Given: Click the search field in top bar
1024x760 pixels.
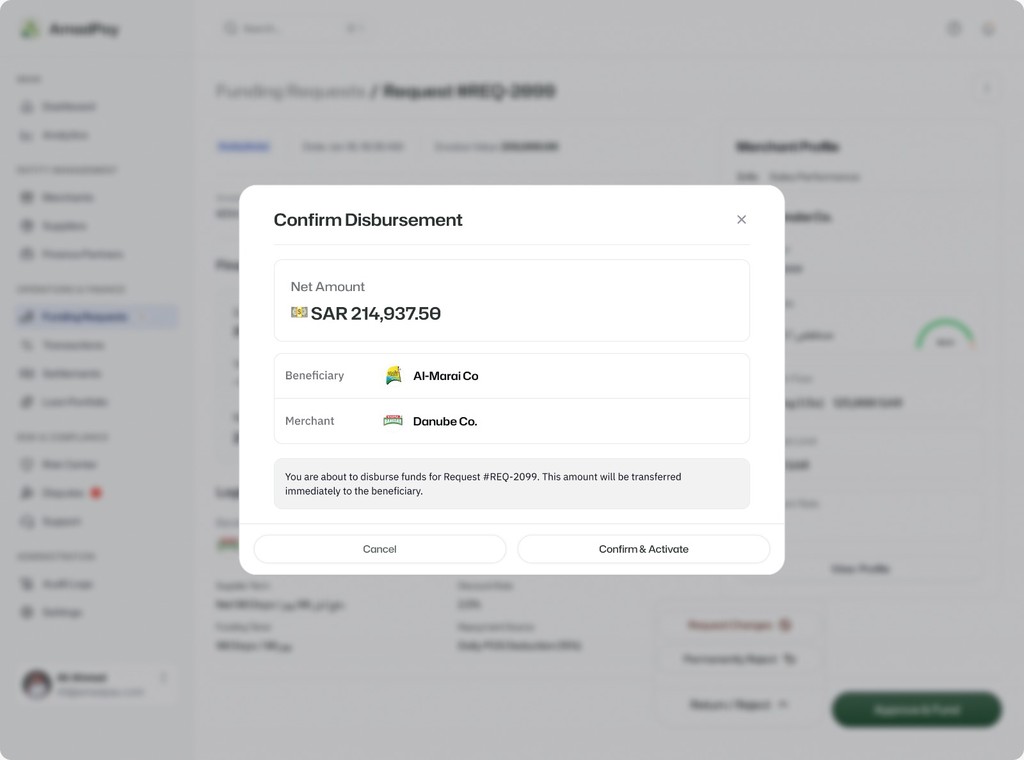Looking at the screenshot, I should (x=290, y=29).
